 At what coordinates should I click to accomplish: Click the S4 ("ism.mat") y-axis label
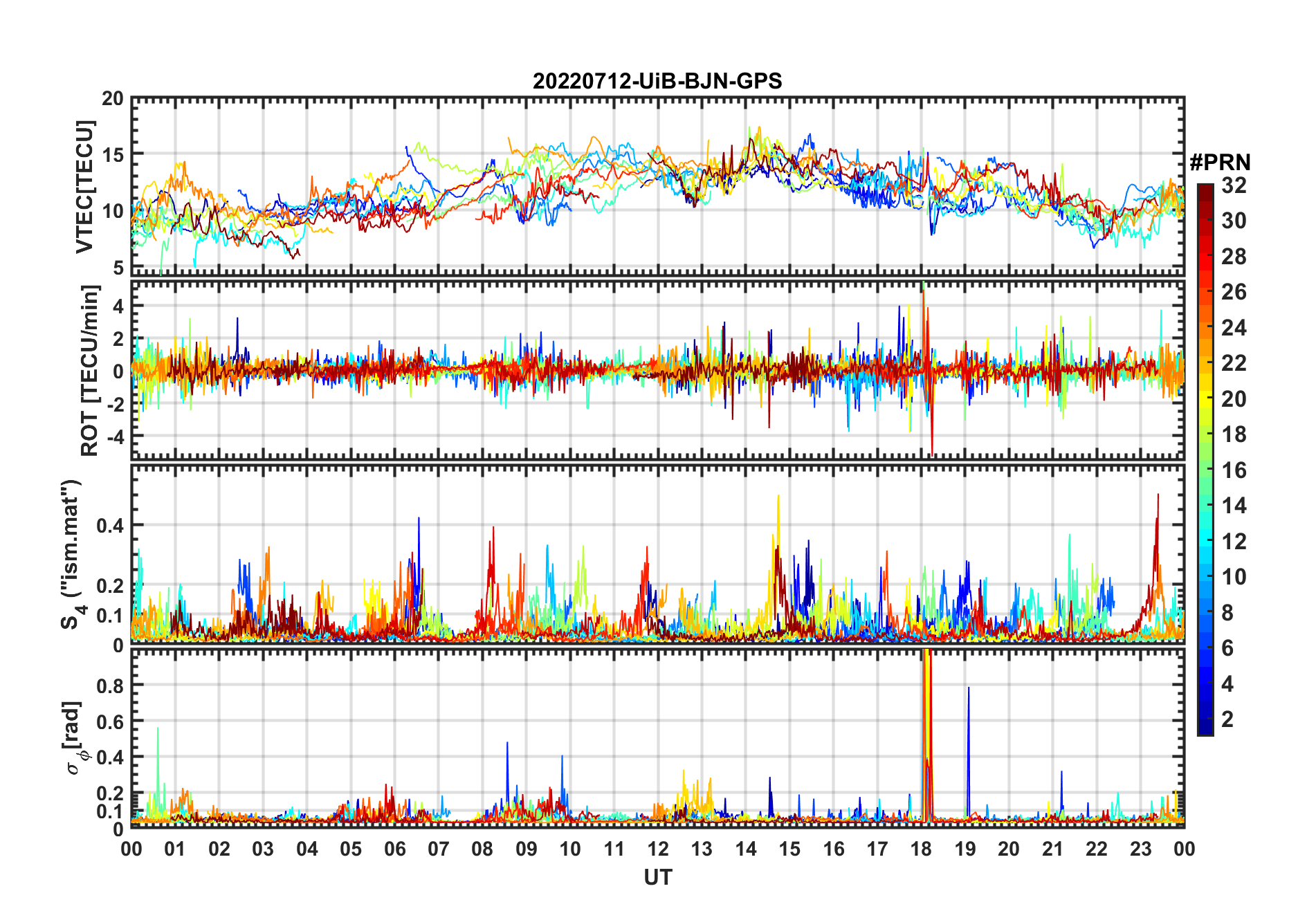click(72, 554)
